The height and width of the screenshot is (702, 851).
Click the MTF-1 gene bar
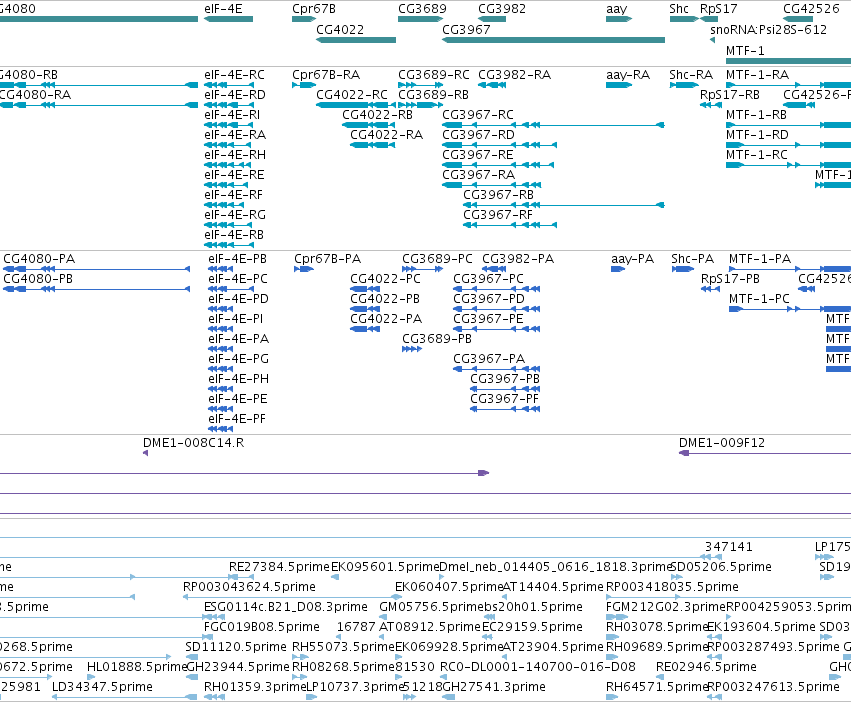click(x=789, y=61)
